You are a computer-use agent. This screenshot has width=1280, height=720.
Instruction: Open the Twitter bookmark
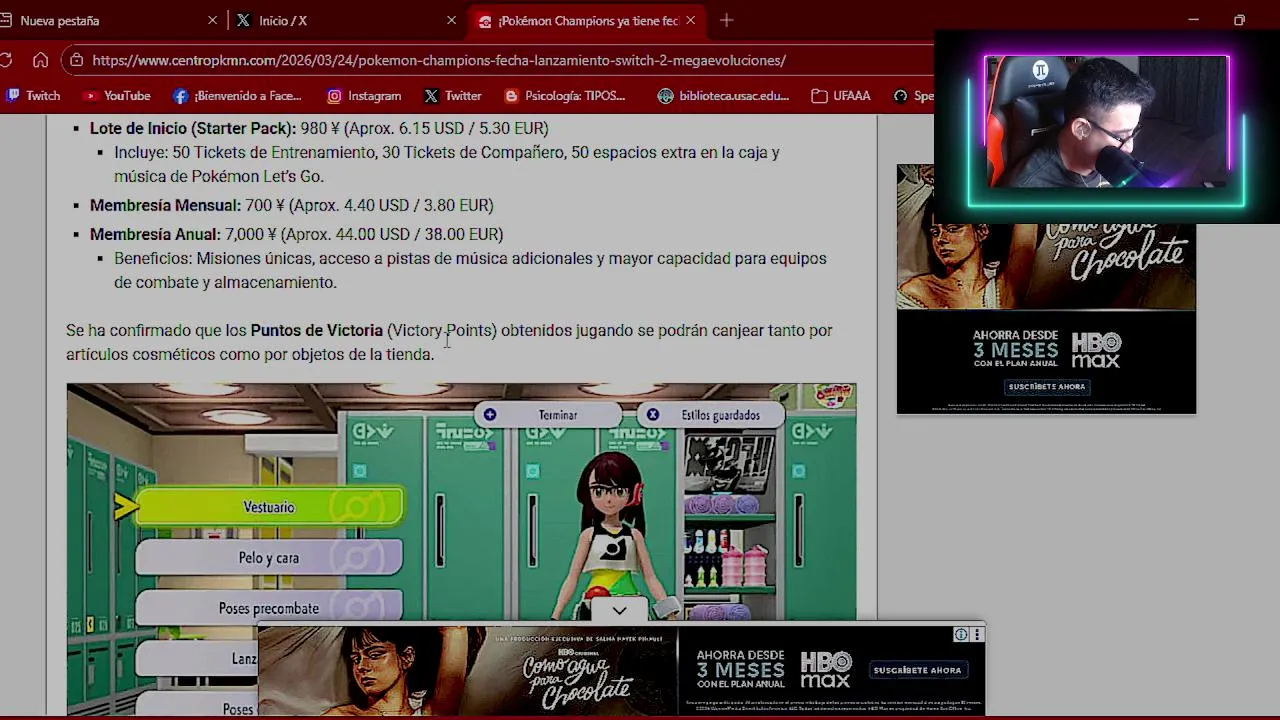(x=453, y=96)
